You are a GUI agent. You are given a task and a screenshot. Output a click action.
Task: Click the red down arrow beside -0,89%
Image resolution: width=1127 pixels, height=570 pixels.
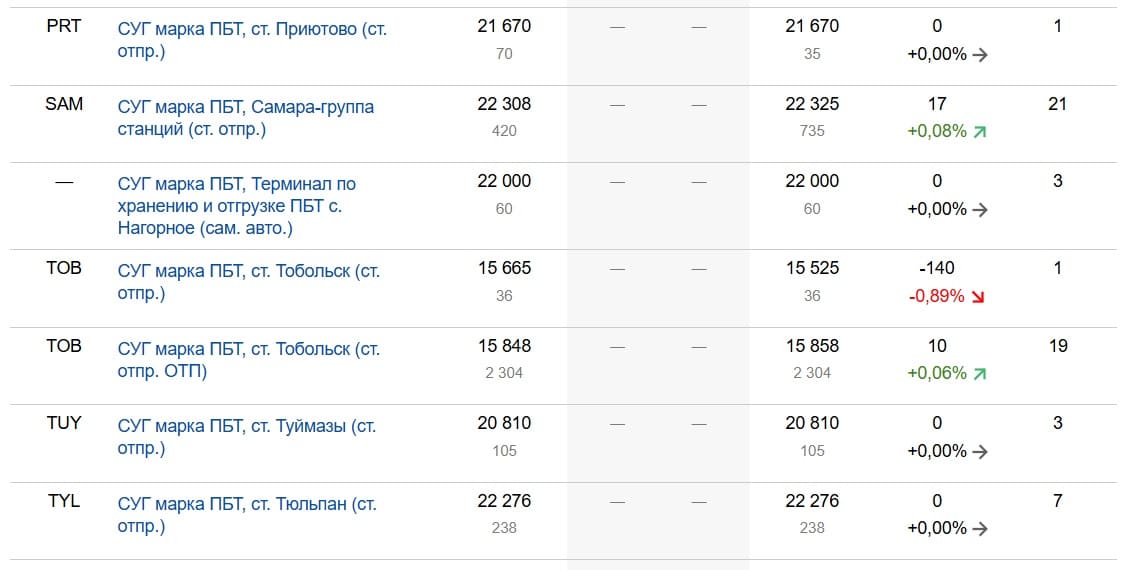tap(977, 297)
